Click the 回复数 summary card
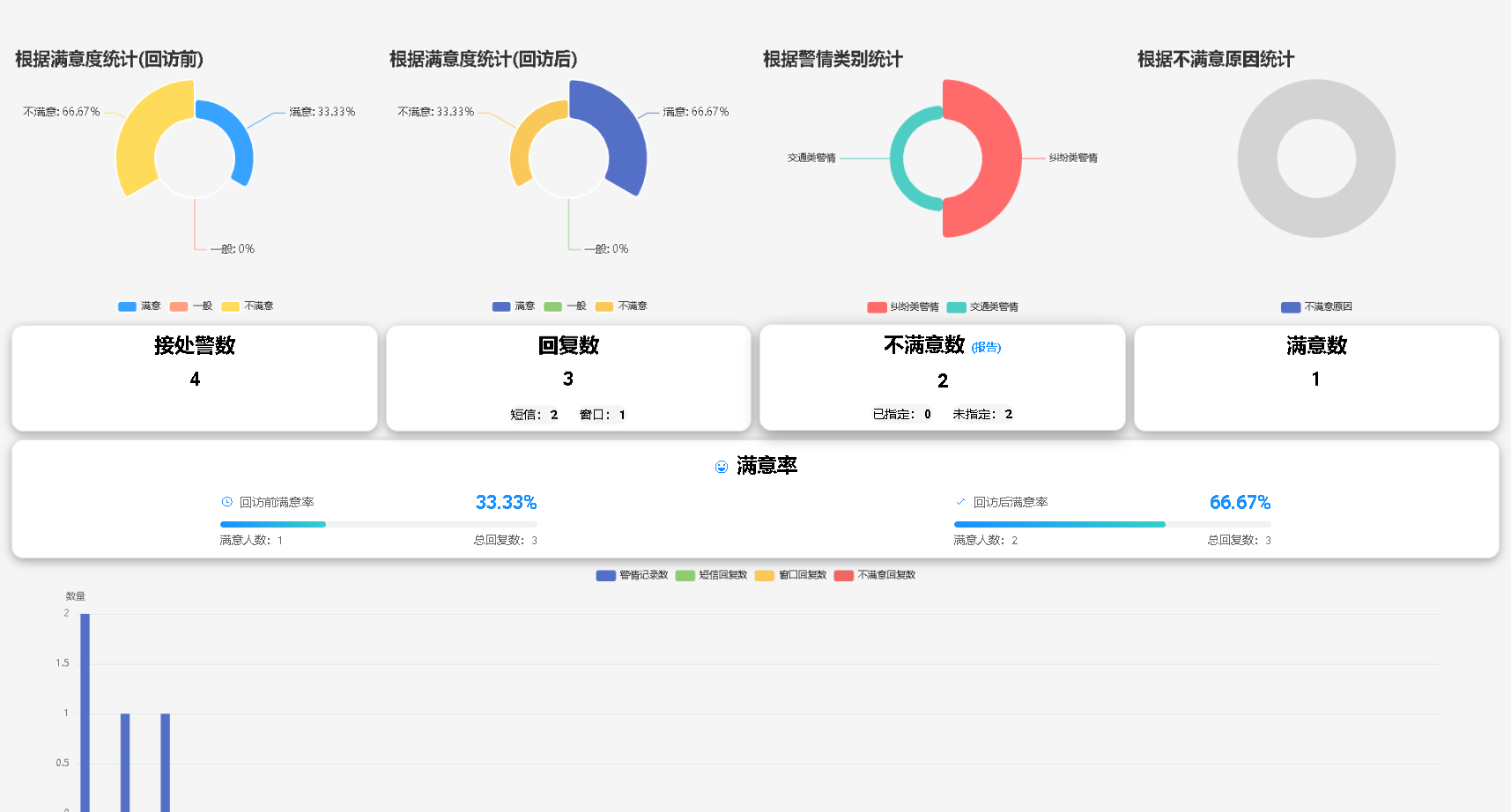Image resolution: width=1511 pixels, height=812 pixels. point(568,378)
